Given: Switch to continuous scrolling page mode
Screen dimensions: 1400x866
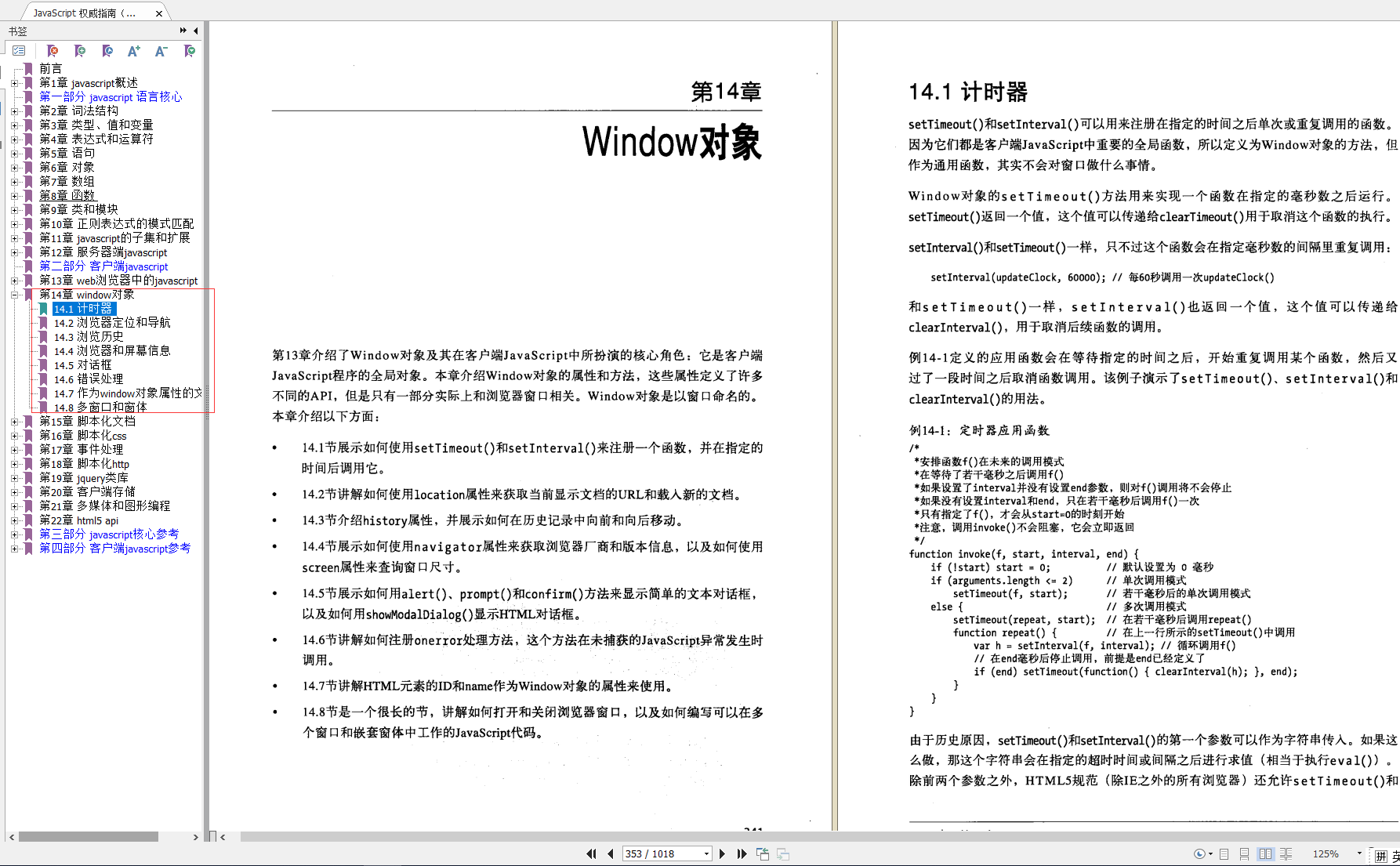Looking at the screenshot, I should 1244,853.
